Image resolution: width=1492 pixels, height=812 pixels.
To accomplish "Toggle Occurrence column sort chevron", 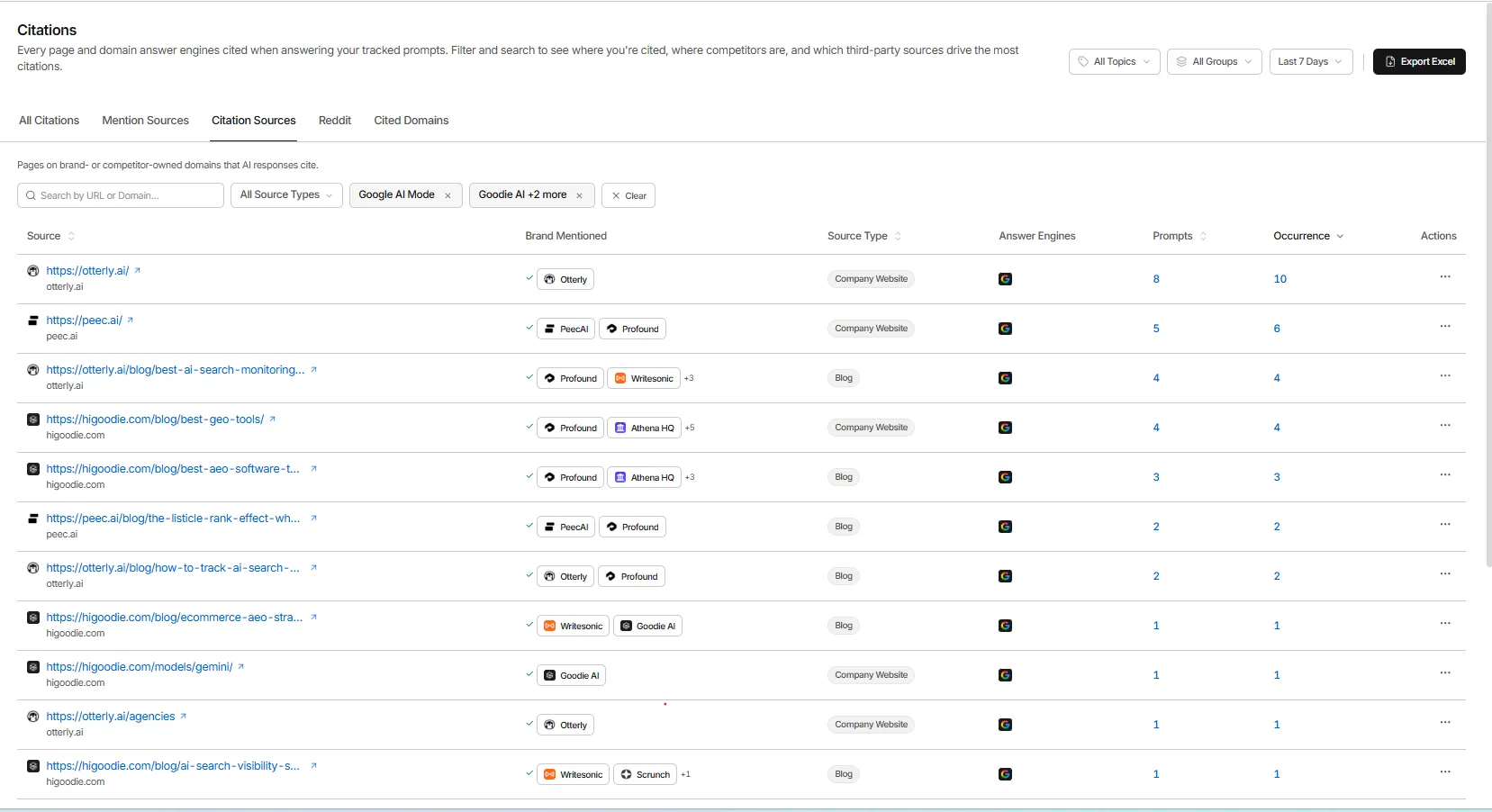I will pyautogui.click(x=1340, y=236).
